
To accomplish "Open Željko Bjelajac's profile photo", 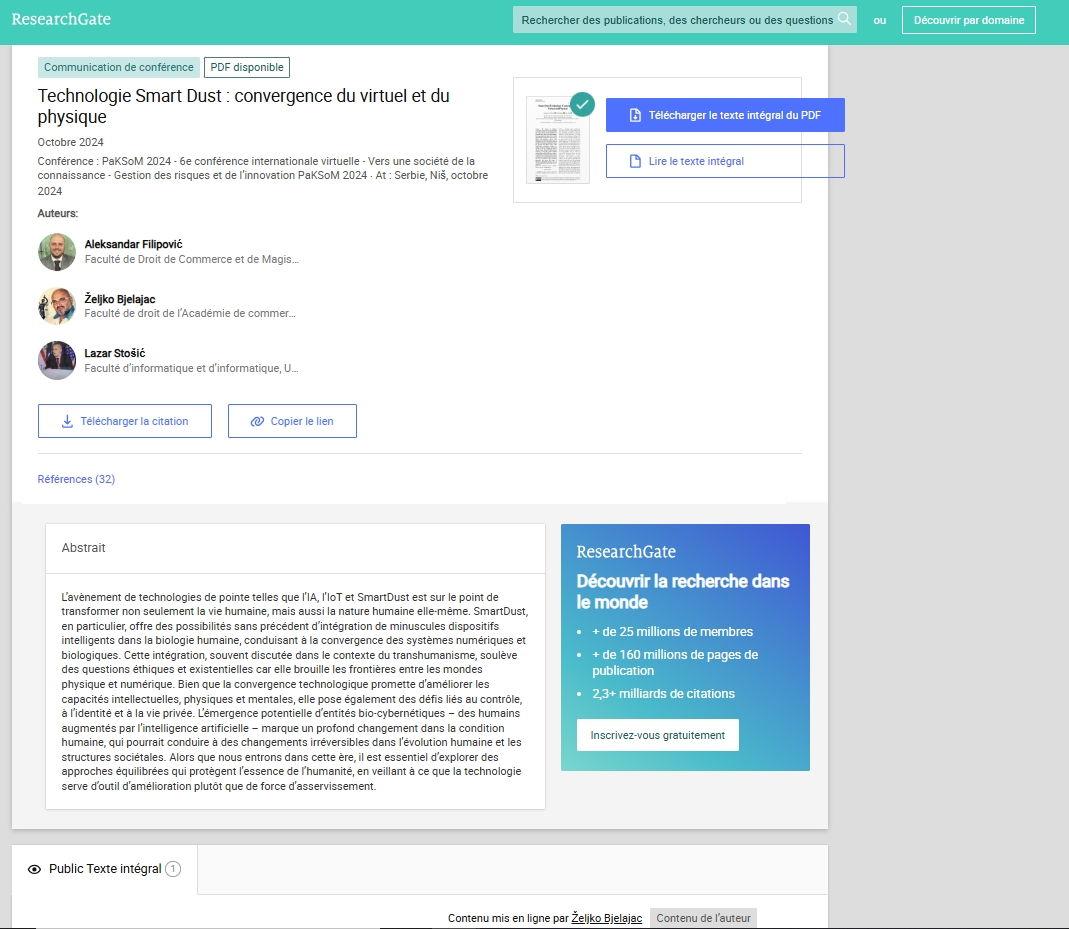I will click(x=57, y=306).
